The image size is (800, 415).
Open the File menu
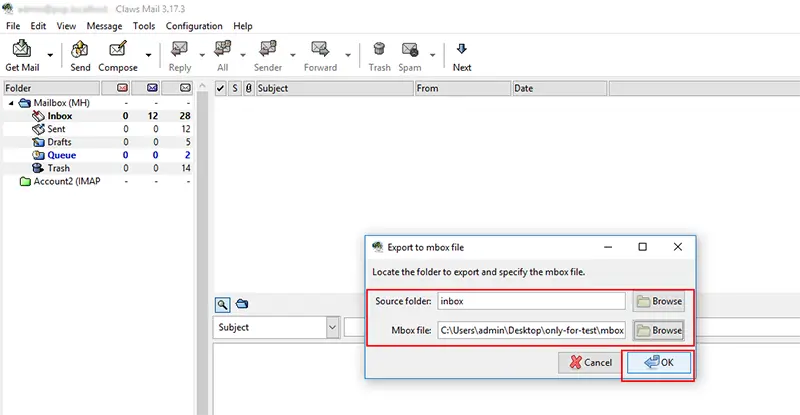pos(13,26)
